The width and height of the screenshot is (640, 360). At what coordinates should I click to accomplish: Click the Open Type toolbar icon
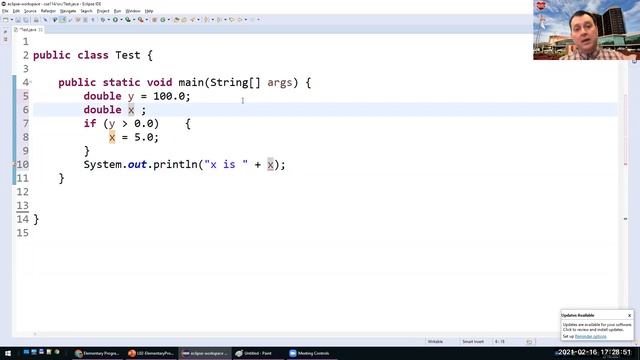176,20
